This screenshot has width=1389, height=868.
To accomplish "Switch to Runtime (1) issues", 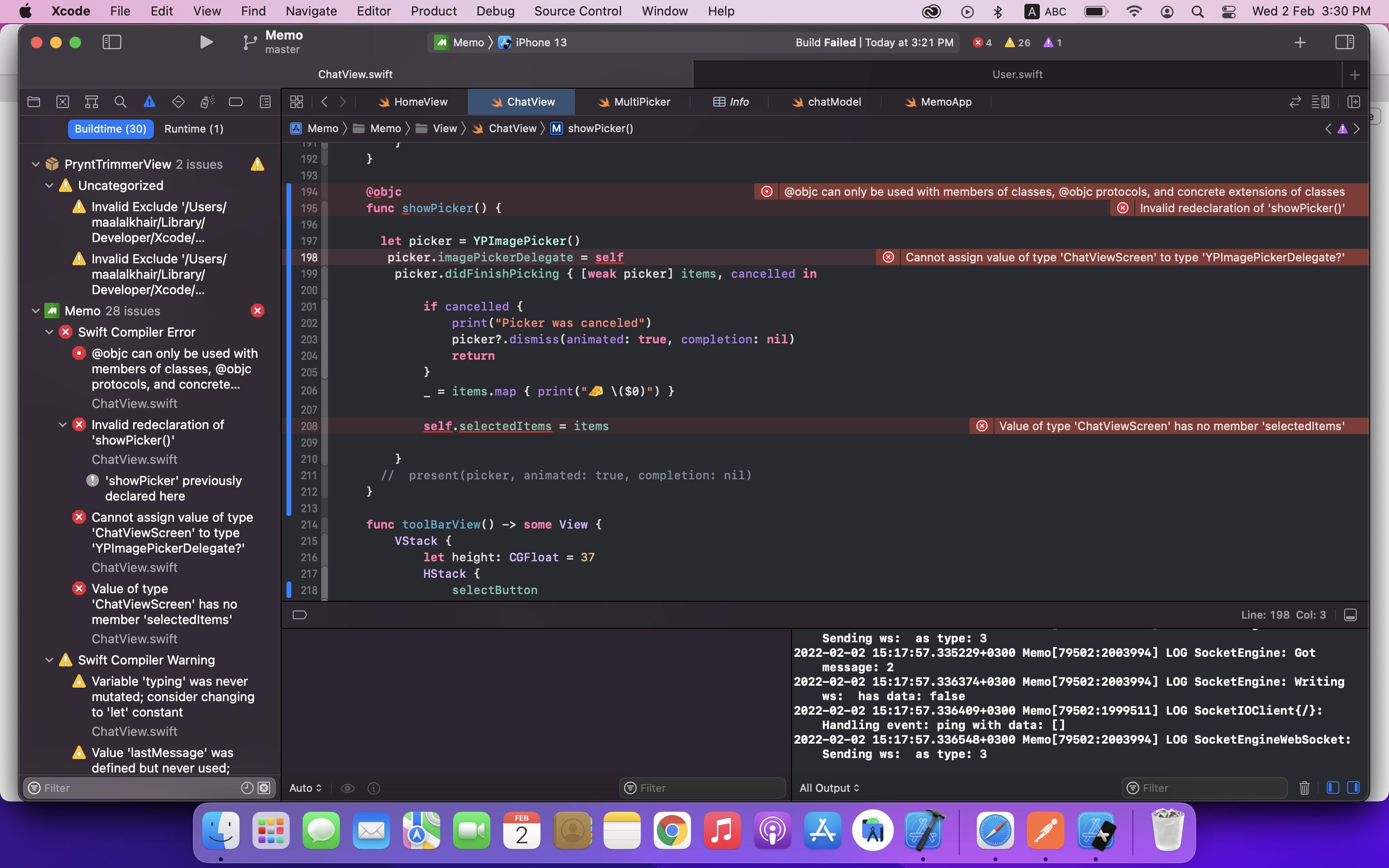I will [193, 129].
